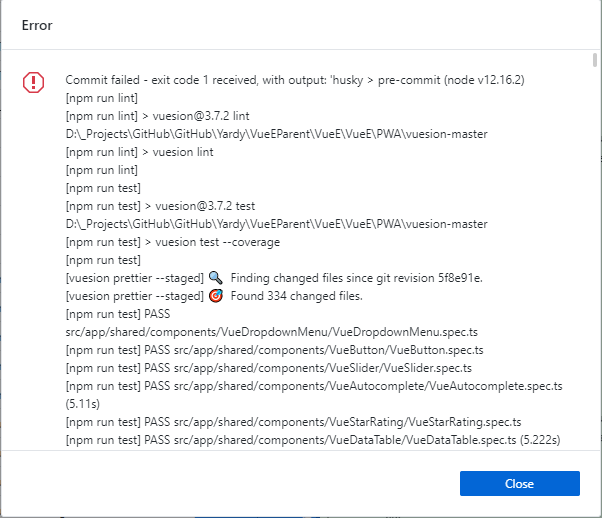Click the red error alert icon
The height and width of the screenshot is (518, 602).
[34, 83]
